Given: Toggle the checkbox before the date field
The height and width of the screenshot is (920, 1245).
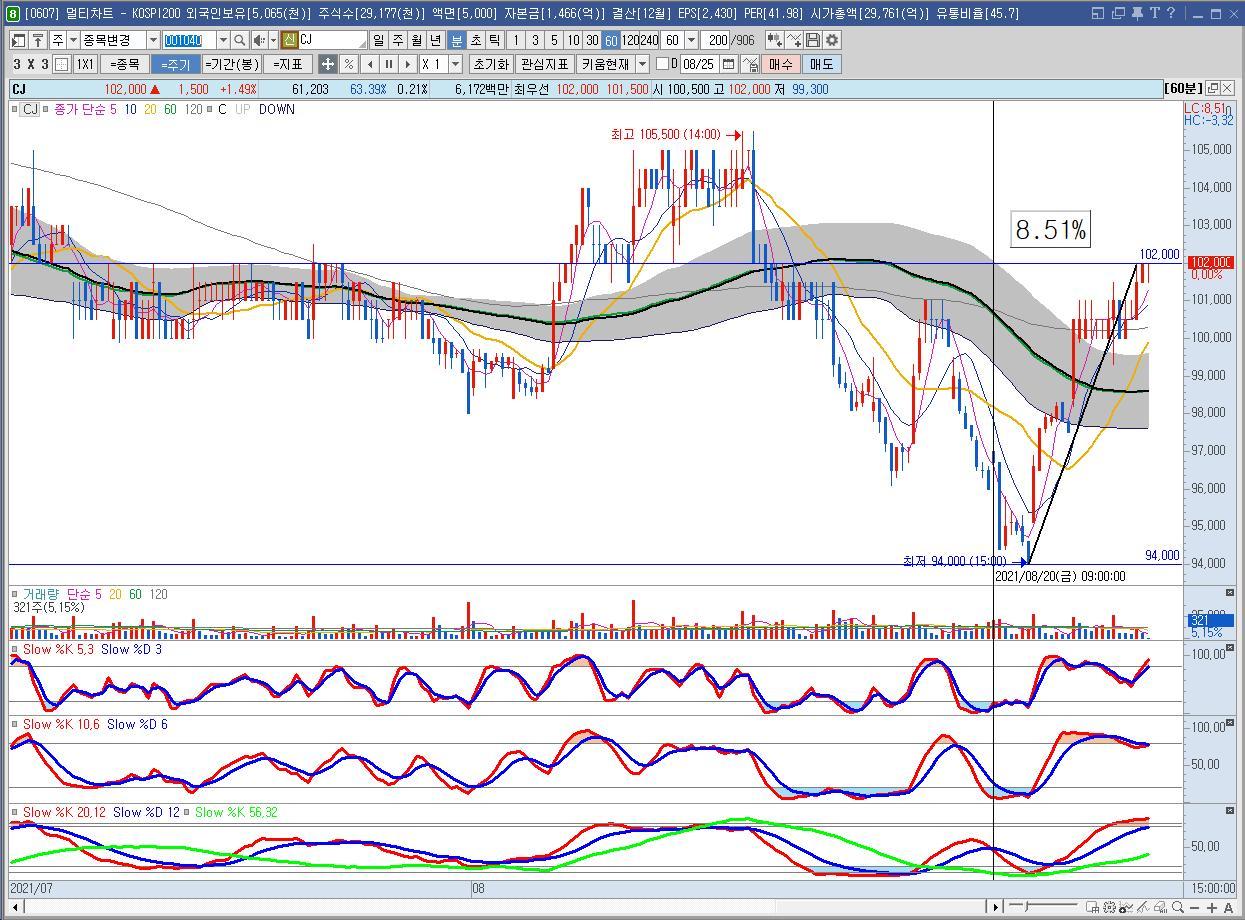Looking at the screenshot, I should pyautogui.click(x=662, y=64).
